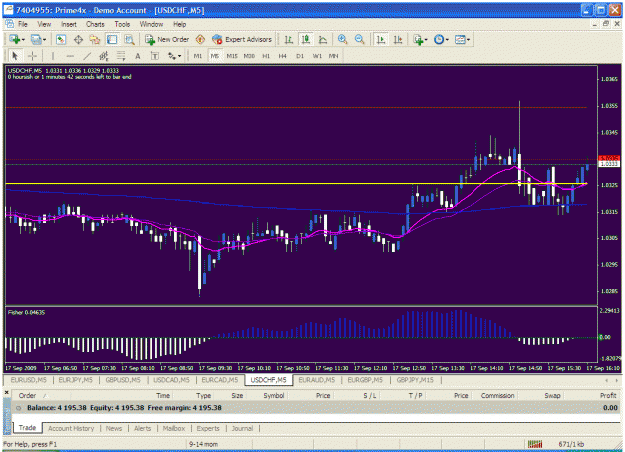This screenshot has height=452, width=625.
Task: Switch timeframe to M1
Action: point(198,56)
